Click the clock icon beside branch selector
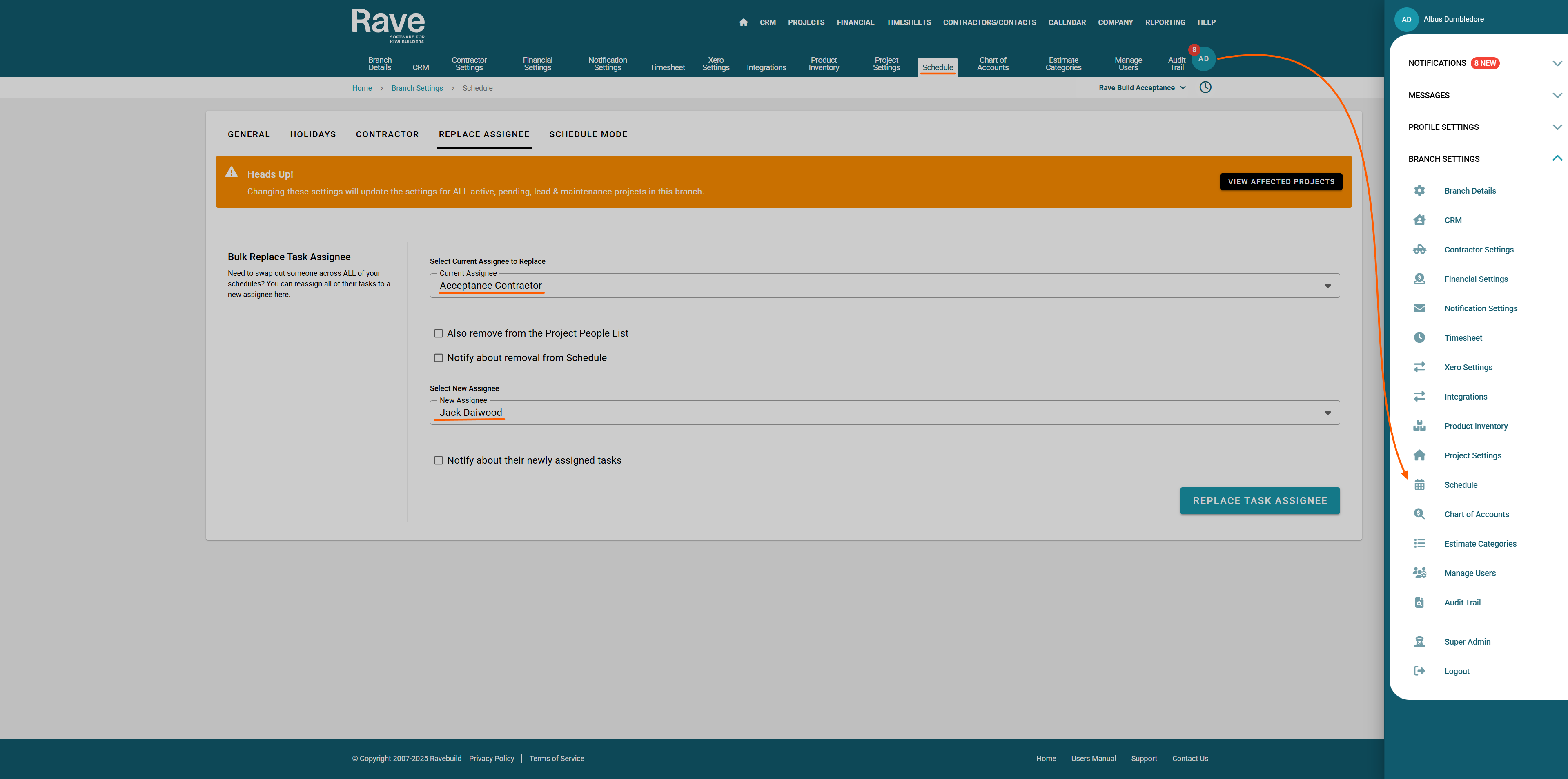 point(1205,87)
